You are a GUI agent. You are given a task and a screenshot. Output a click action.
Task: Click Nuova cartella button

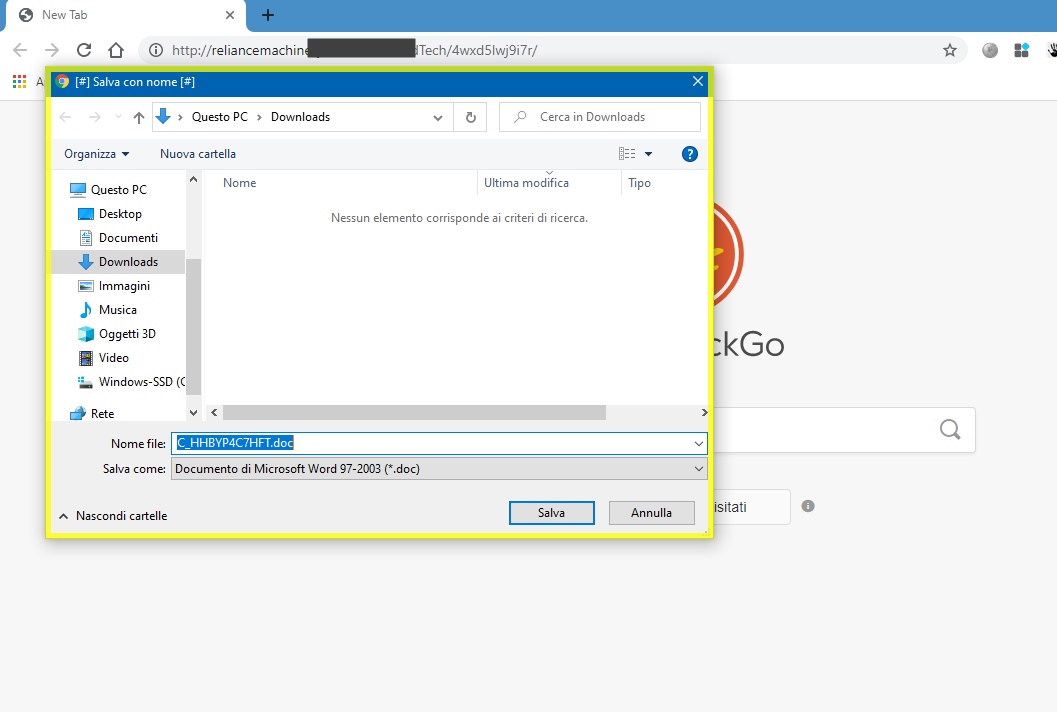pos(198,154)
